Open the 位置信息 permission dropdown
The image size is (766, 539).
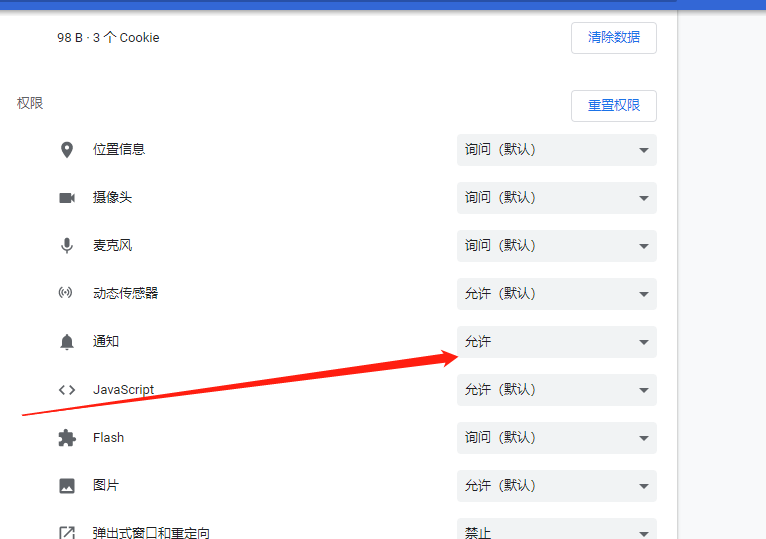(556, 150)
